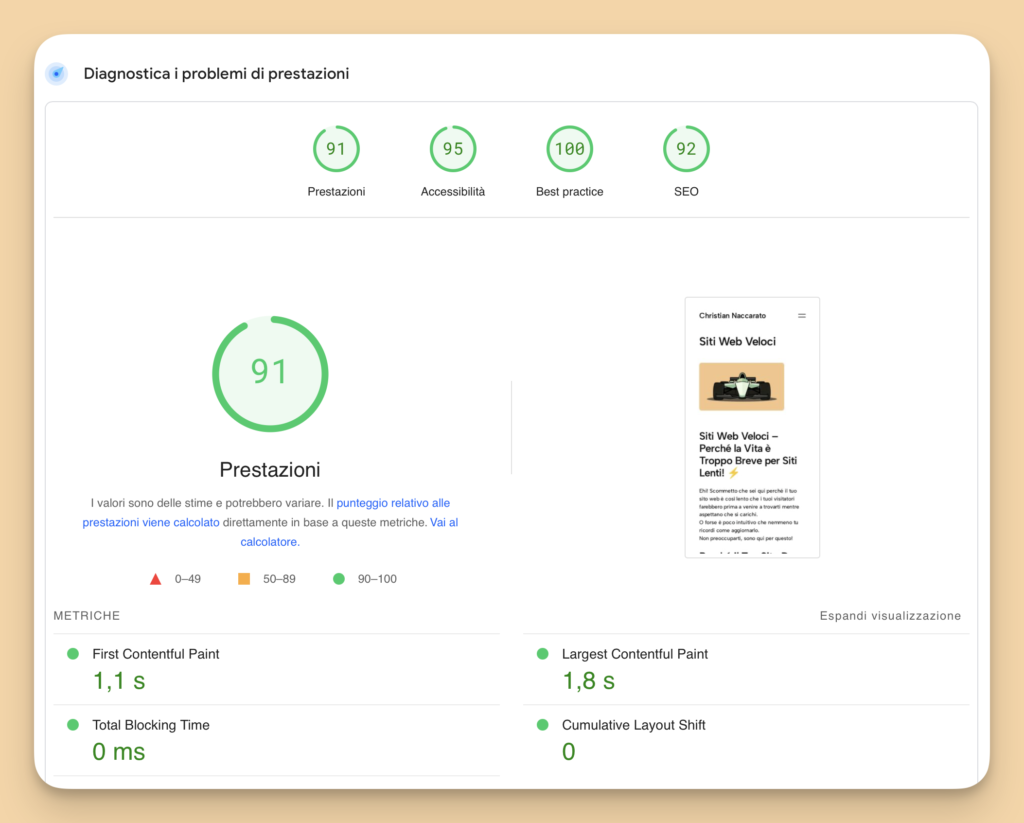
Task: Select the SEO score gauge 92
Action: click(x=686, y=149)
